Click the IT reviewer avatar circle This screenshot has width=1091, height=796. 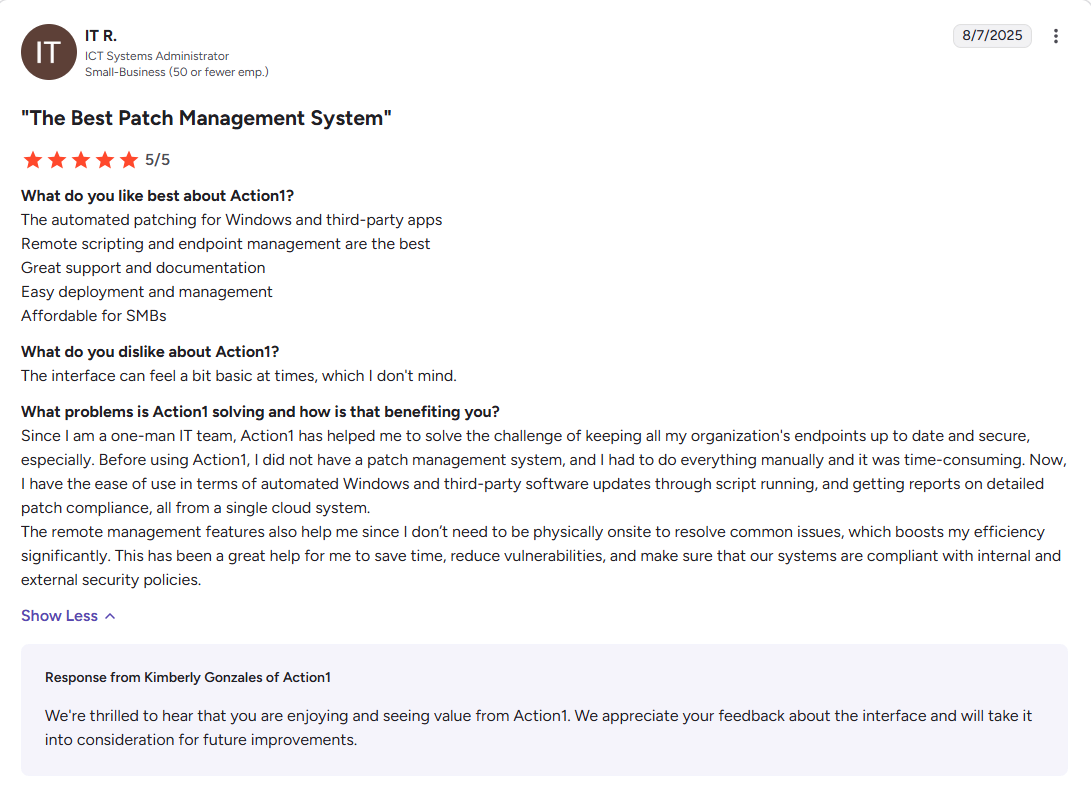48,52
